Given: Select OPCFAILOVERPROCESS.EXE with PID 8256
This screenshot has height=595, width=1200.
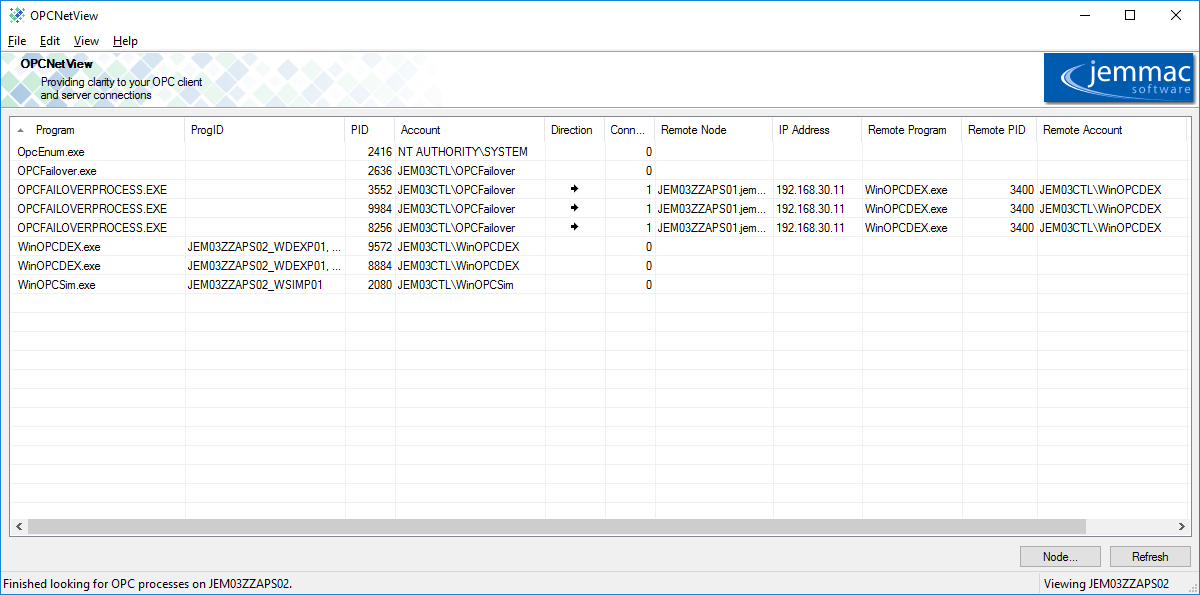Looking at the screenshot, I should point(598,227).
